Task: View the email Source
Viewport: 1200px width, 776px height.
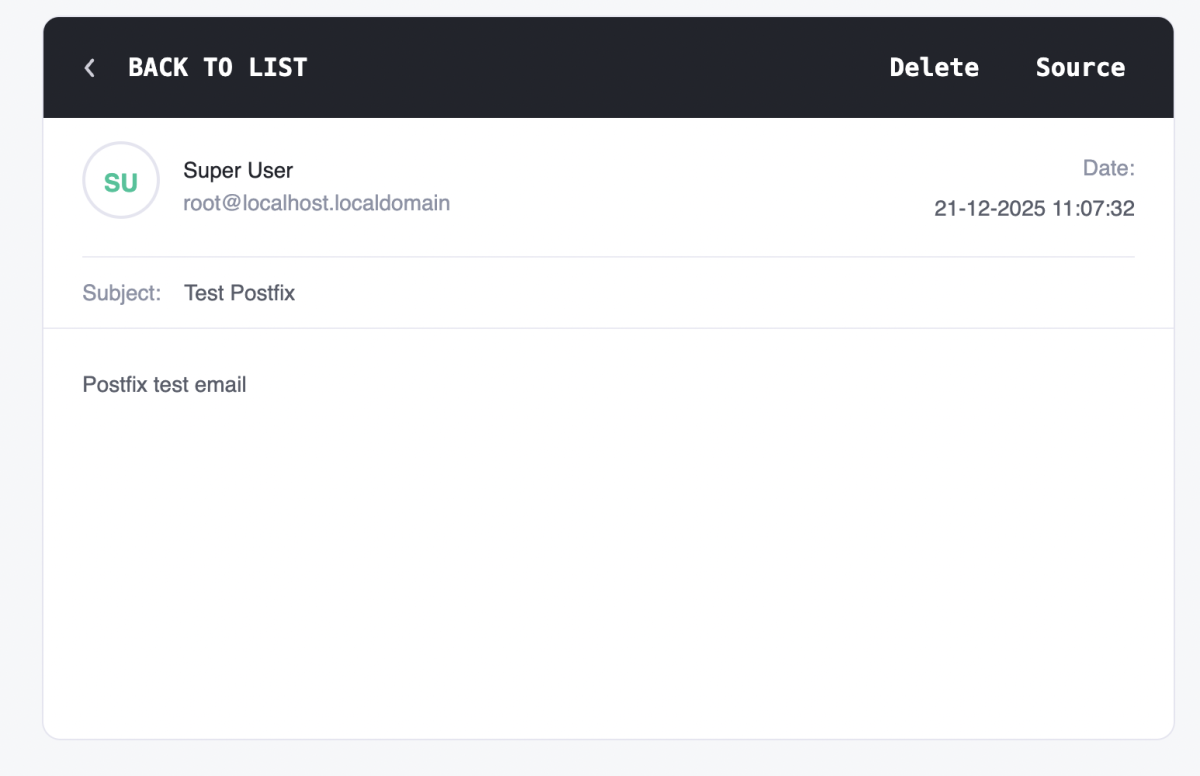Action: [1080, 68]
